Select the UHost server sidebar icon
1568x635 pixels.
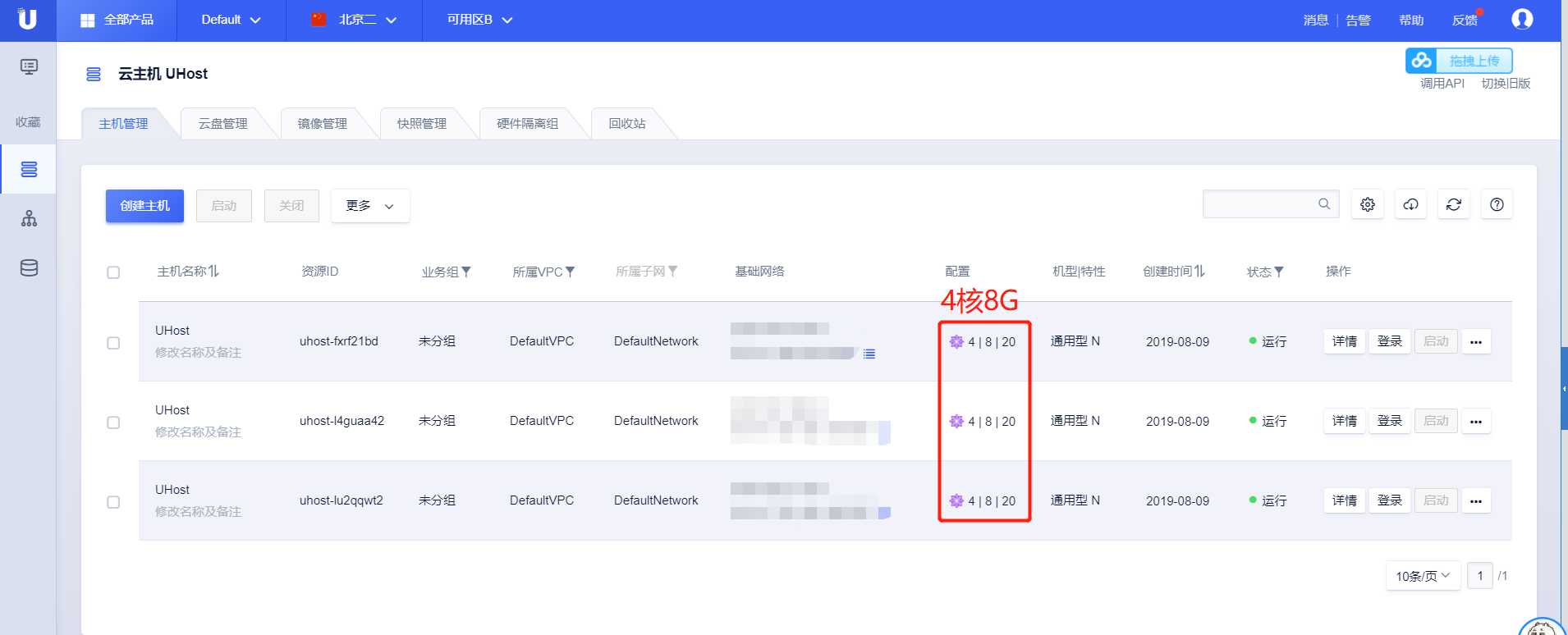click(29, 169)
